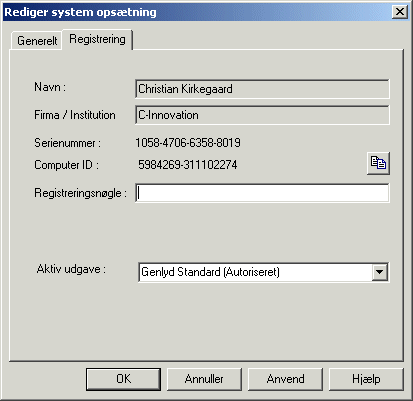Viewport: 413px width, 401px height.
Task: Click the Aktiv udgave label
Action: click(x=71, y=269)
